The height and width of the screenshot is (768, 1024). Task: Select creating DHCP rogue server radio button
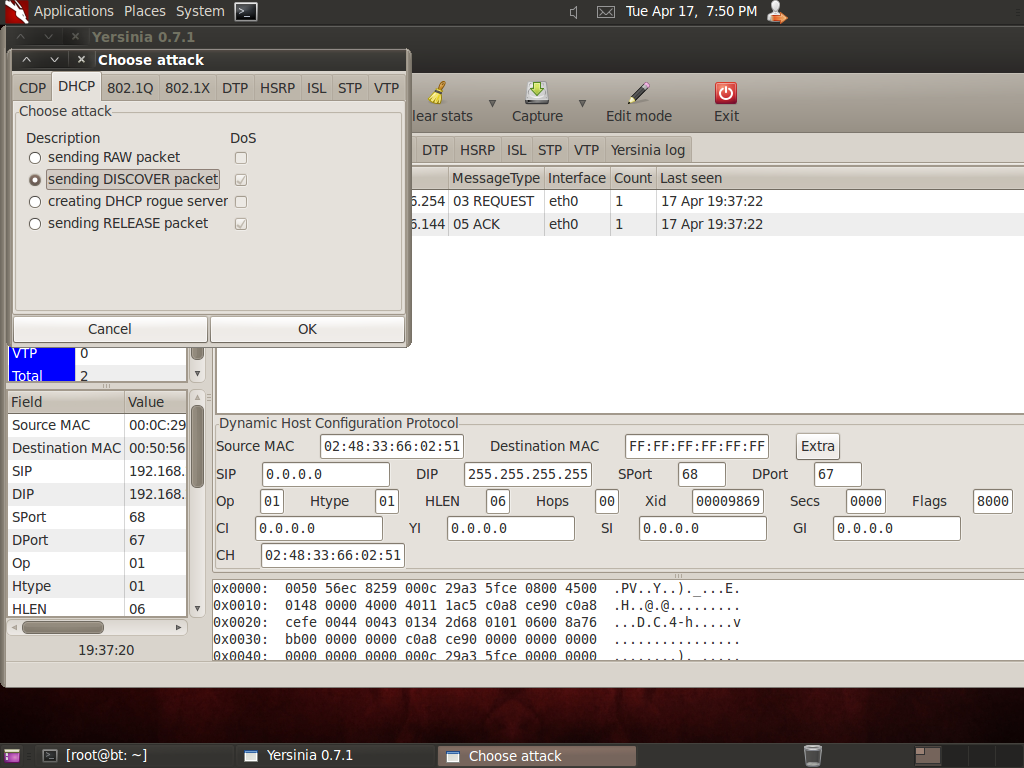click(x=35, y=202)
